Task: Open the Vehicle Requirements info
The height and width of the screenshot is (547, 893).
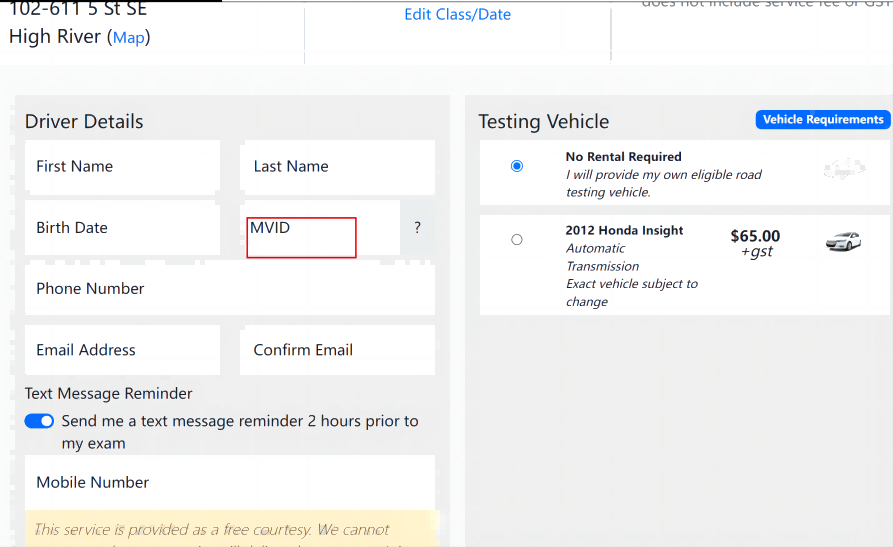Action: pyautogui.click(x=822, y=120)
